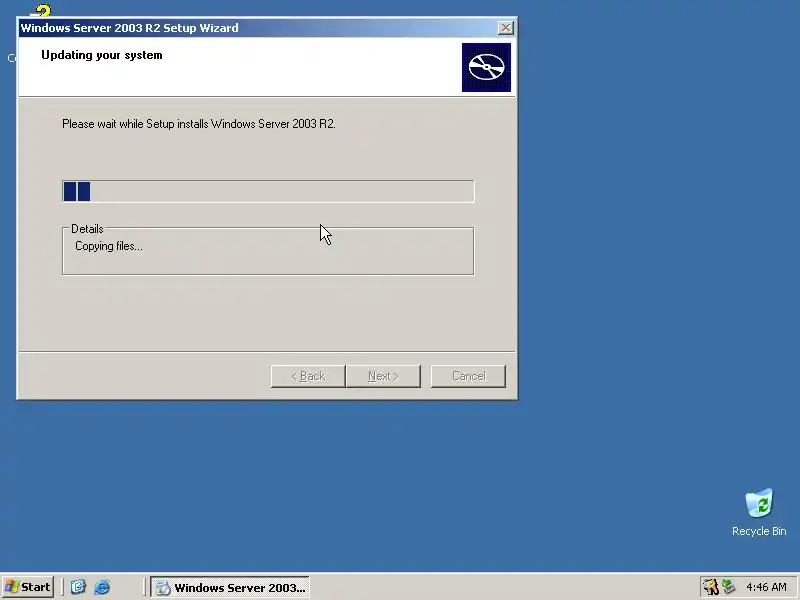The width and height of the screenshot is (800, 600).
Task: Click the Setup Wizard title bar
Action: [x=258, y=28]
